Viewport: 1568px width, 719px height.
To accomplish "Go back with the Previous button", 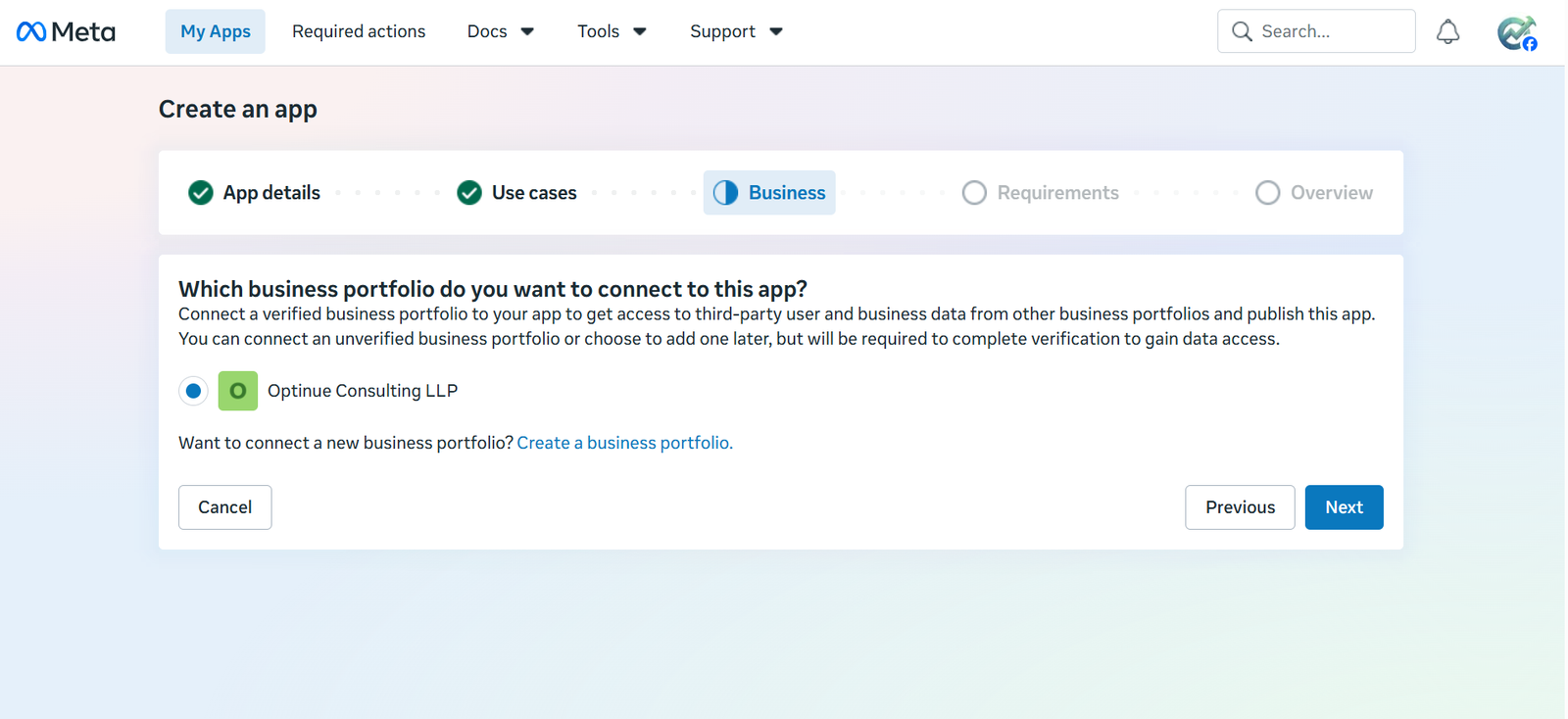I will click(x=1240, y=507).
